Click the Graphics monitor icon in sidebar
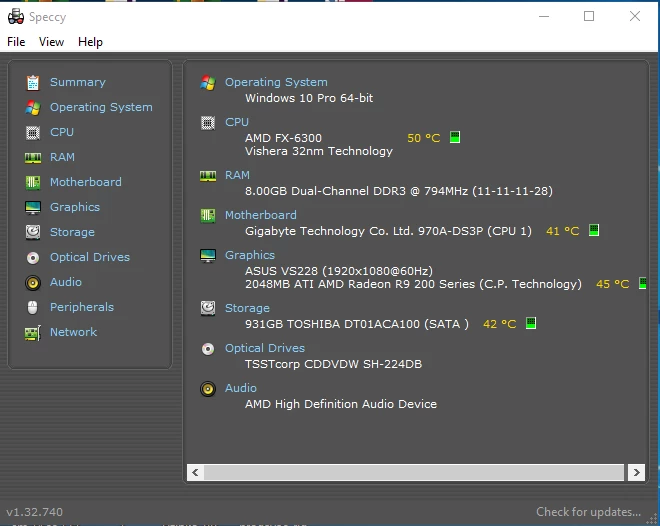660x526 pixels. (33, 207)
